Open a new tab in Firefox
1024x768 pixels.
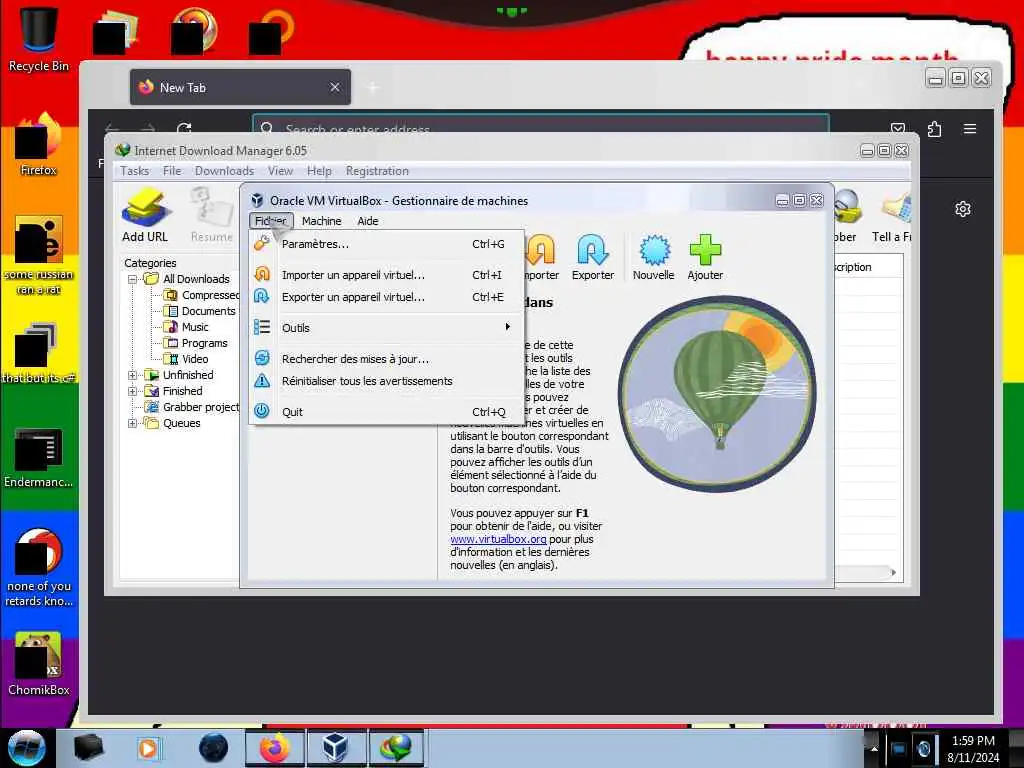(373, 87)
